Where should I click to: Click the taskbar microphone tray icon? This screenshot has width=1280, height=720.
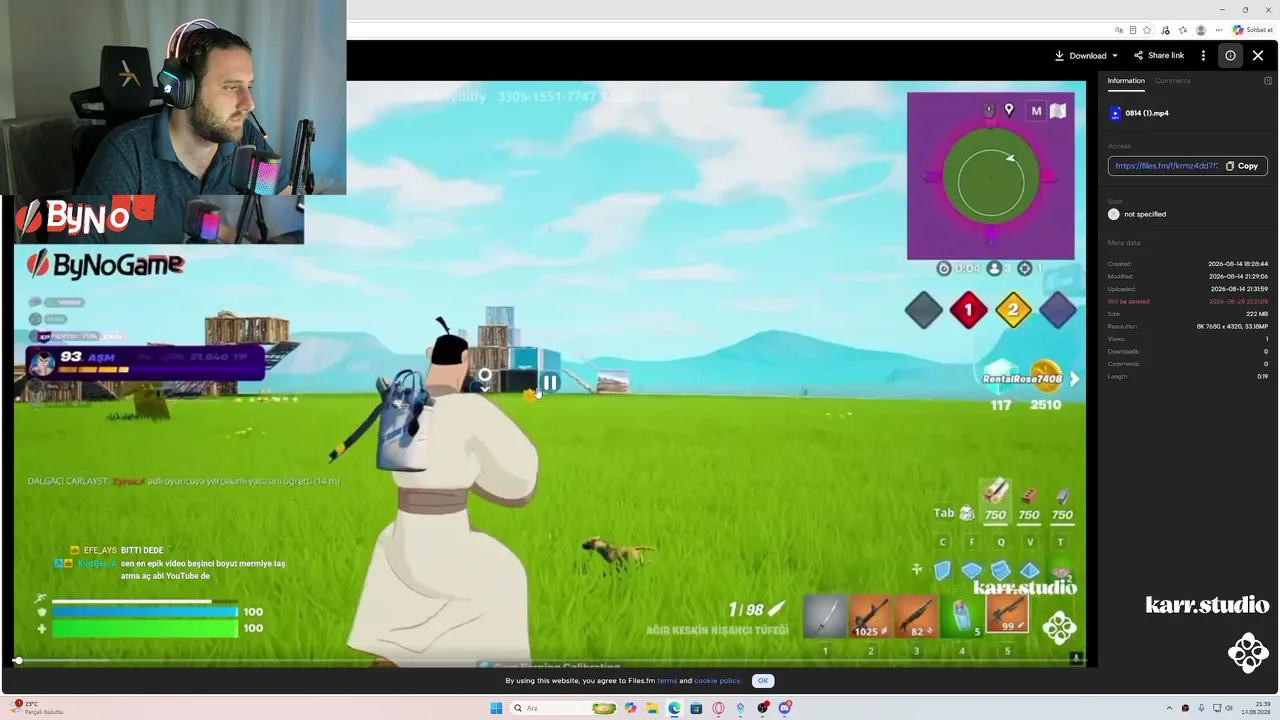[1201, 708]
